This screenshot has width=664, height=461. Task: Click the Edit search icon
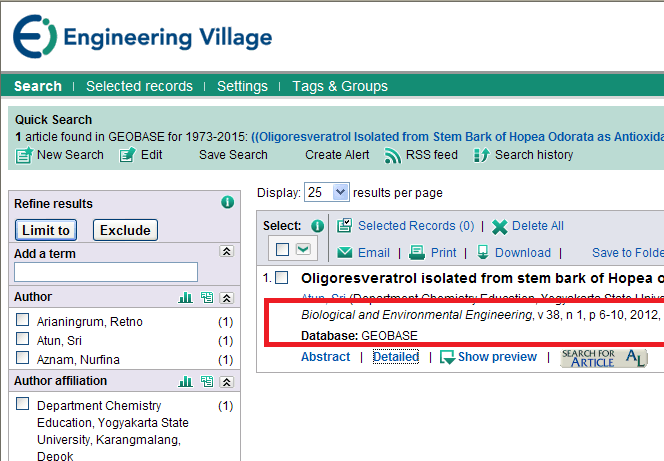[x=127, y=155]
